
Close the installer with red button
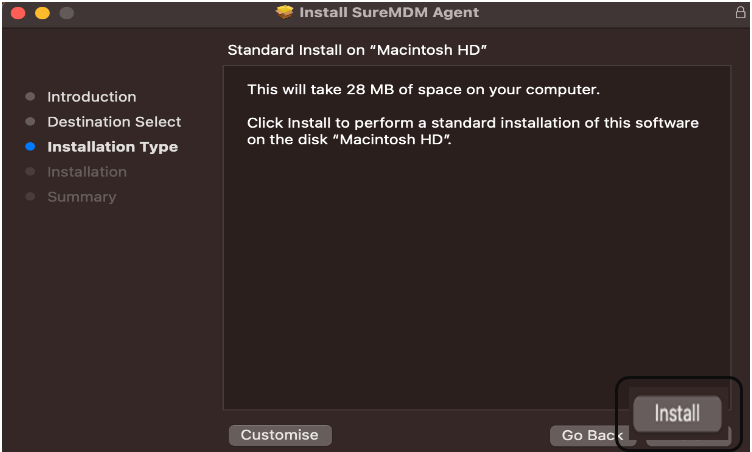coord(18,12)
